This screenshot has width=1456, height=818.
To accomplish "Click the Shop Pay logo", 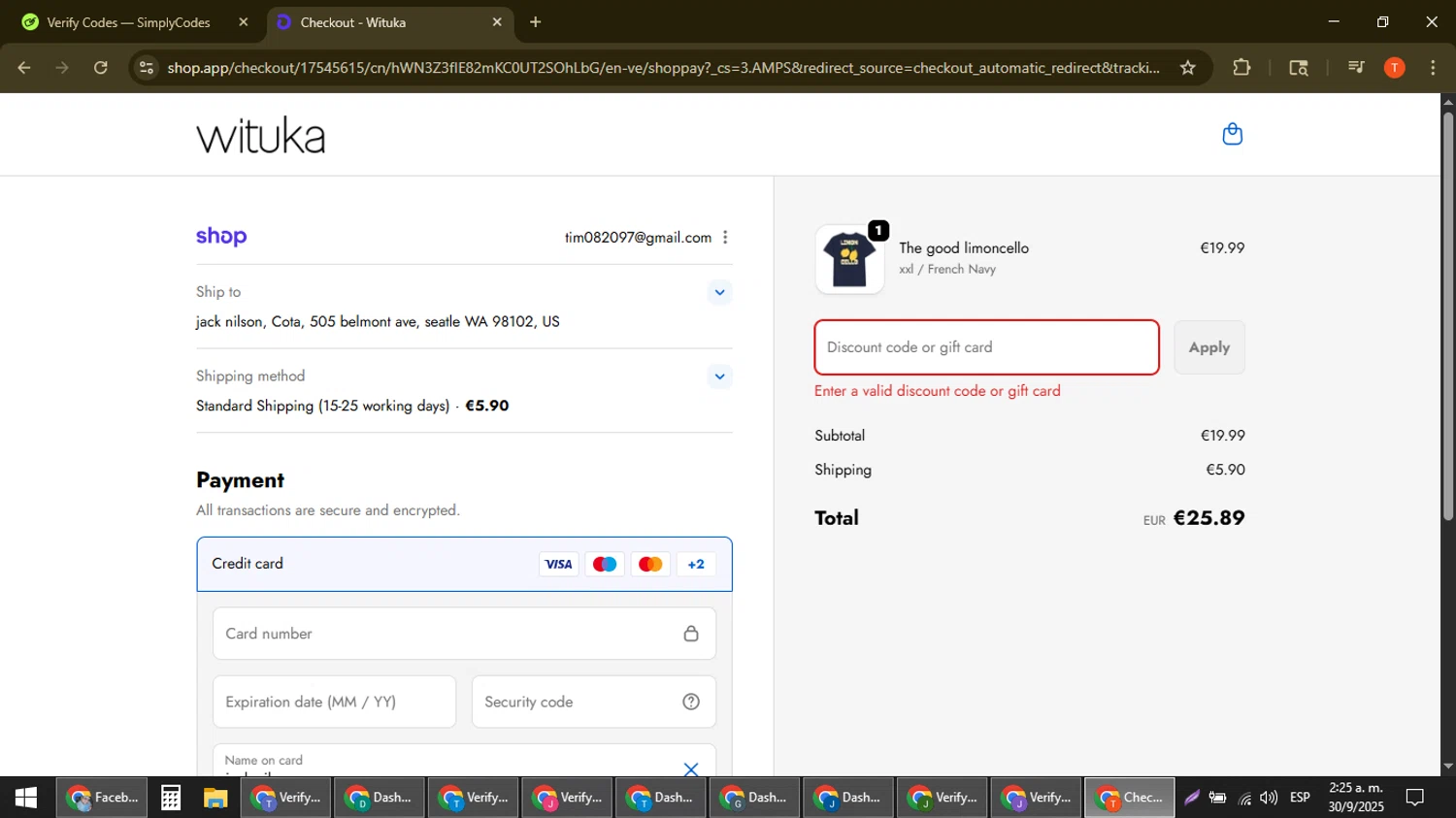I will click(x=221, y=237).
